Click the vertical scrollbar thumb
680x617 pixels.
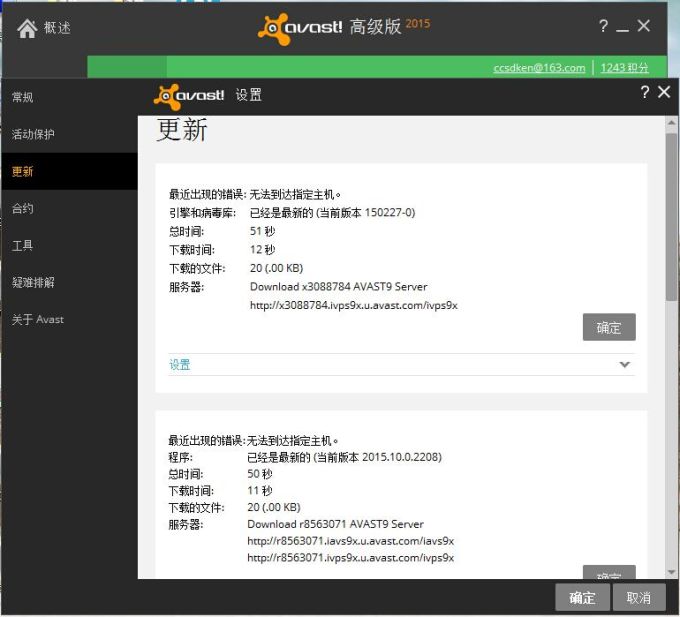pos(671,217)
